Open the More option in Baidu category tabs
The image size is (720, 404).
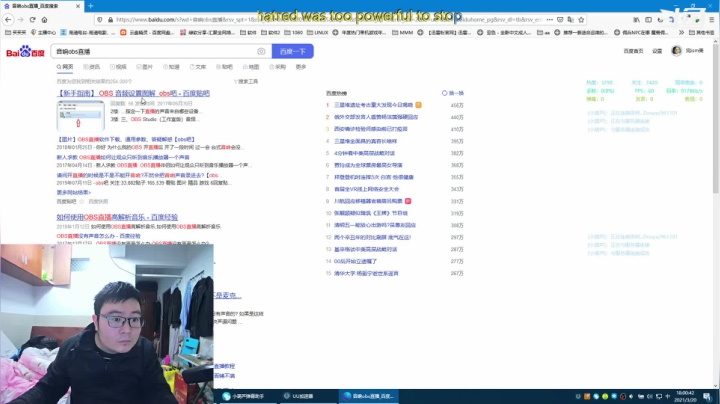(x=301, y=67)
